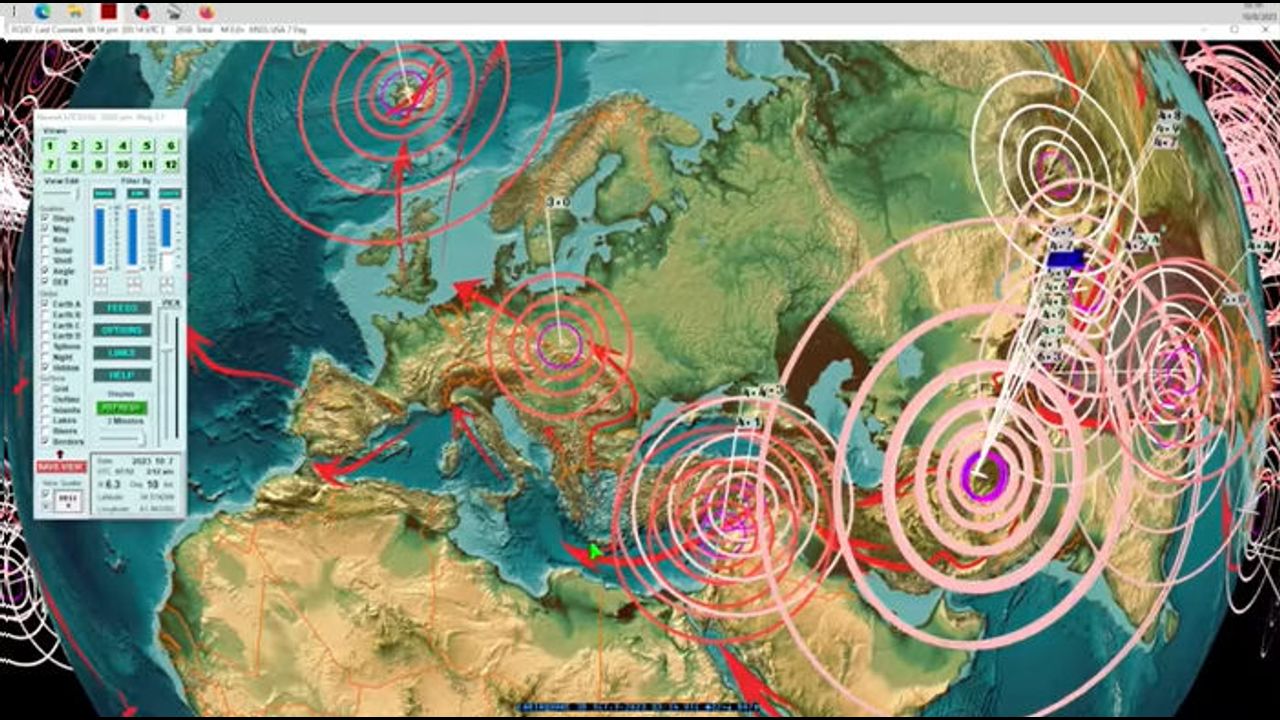Open Microsoft Edge from the taskbar
Screen dimensions: 1280x720
(x=42, y=12)
